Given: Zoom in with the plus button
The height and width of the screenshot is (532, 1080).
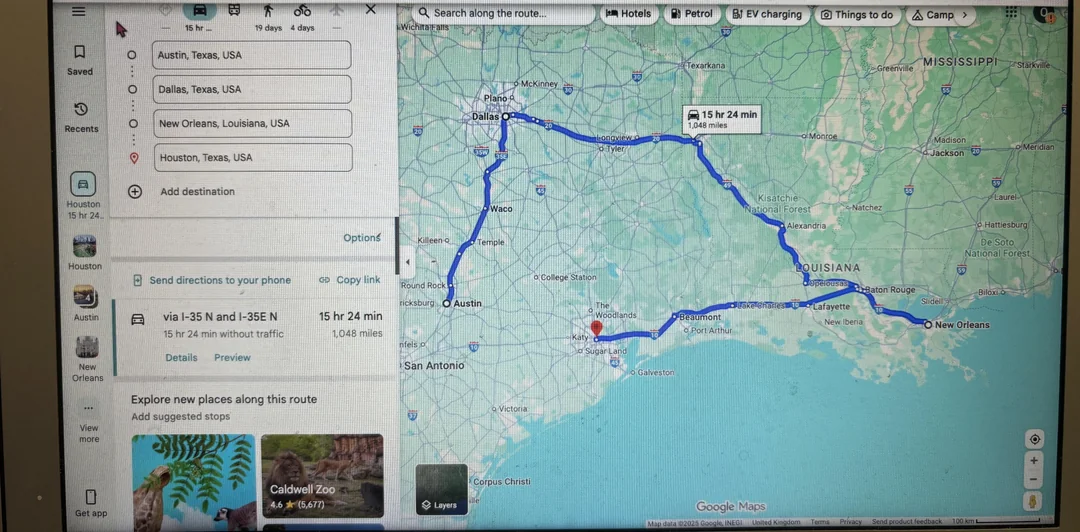Looking at the screenshot, I should tap(1034, 461).
